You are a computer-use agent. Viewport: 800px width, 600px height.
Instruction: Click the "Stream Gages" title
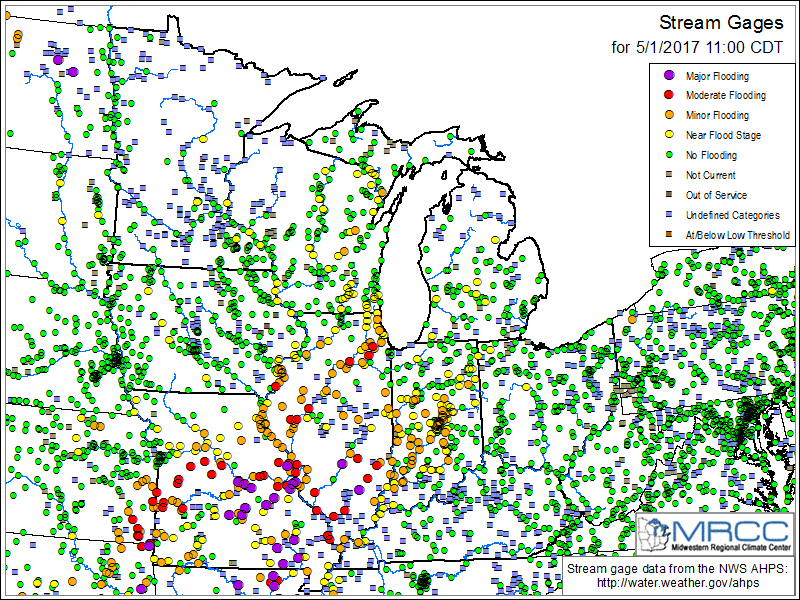(721, 23)
